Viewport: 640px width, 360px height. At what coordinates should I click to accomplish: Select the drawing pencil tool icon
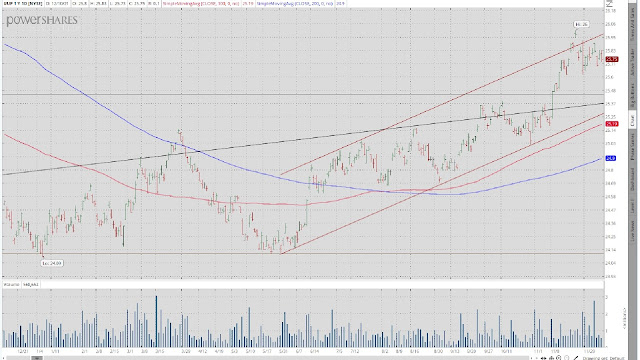coord(576,358)
